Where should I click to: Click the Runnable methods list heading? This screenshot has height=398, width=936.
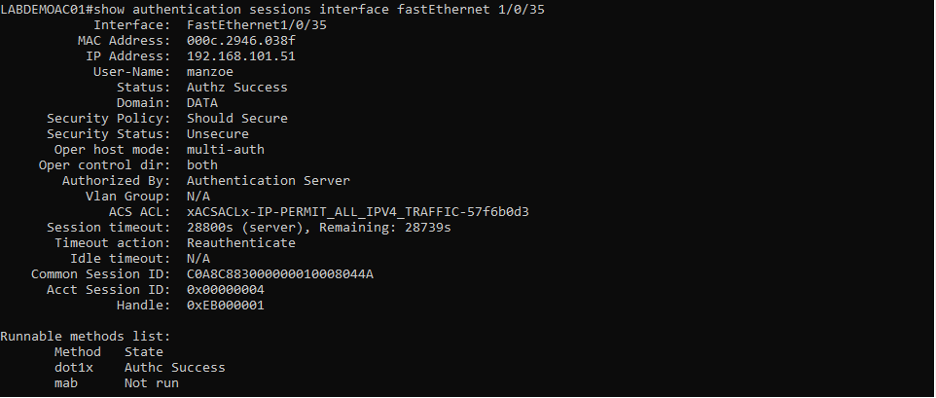(85, 336)
